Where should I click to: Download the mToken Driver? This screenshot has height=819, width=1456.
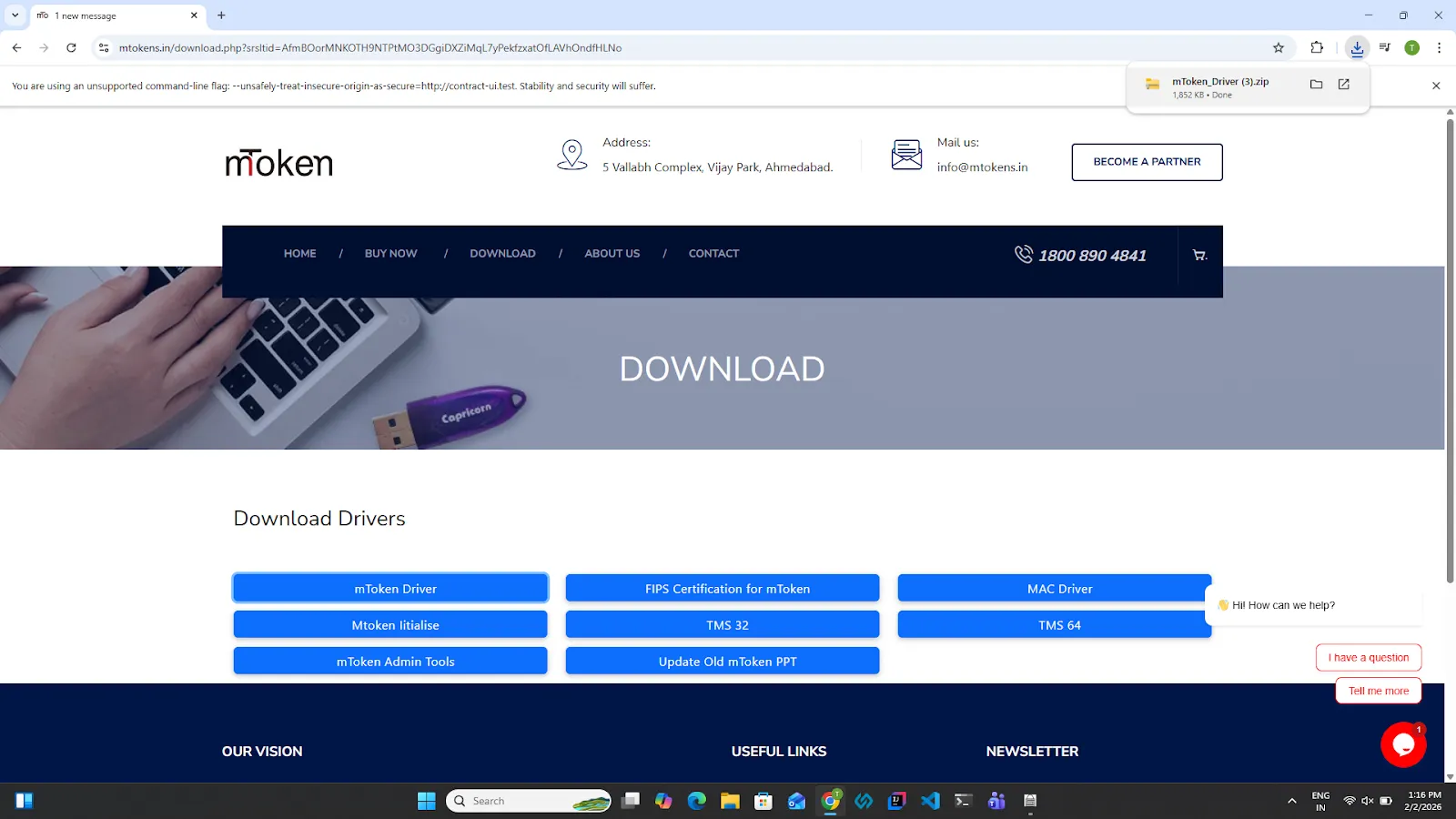pos(390,588)
